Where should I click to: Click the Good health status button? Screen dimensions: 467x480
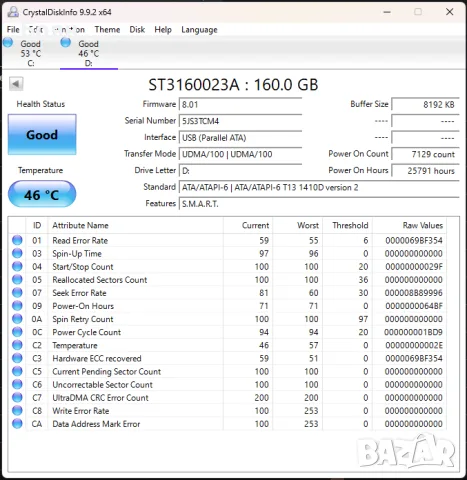click(x=42, y=134)
